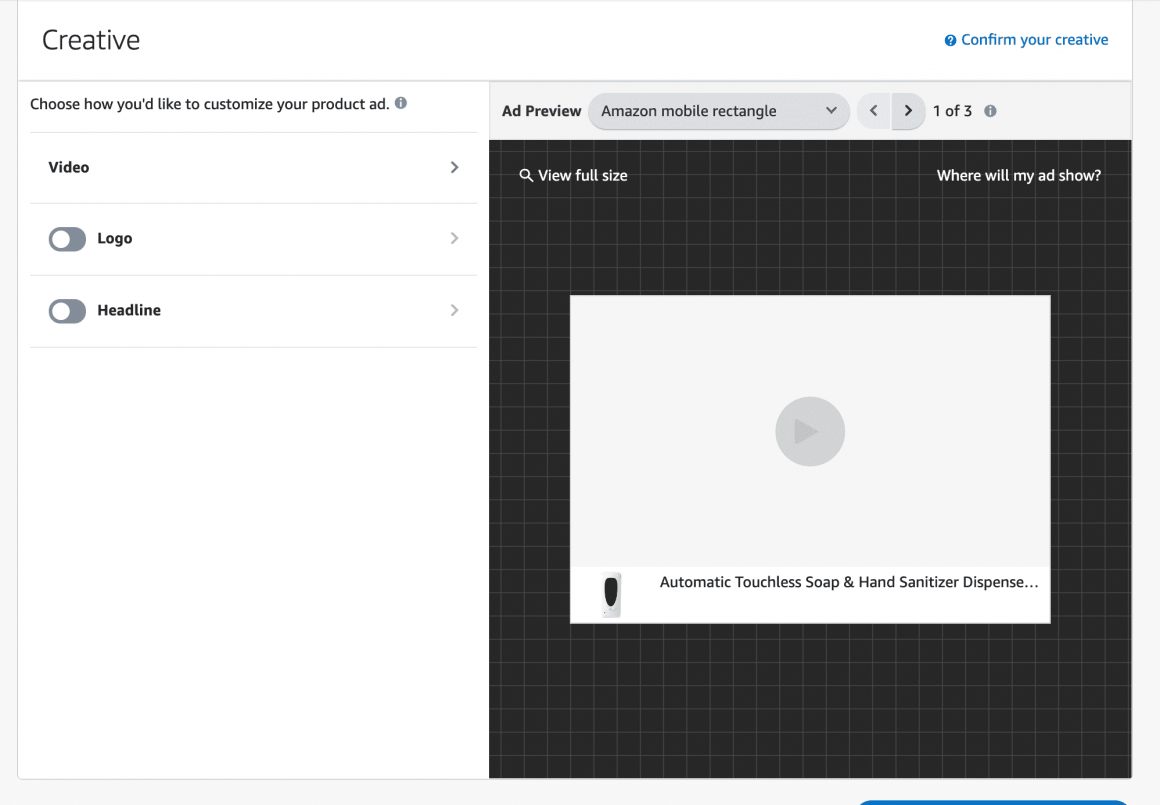Select the Logo option label
The height and width of the screenshot is (805, 1160).
[115, 239]
